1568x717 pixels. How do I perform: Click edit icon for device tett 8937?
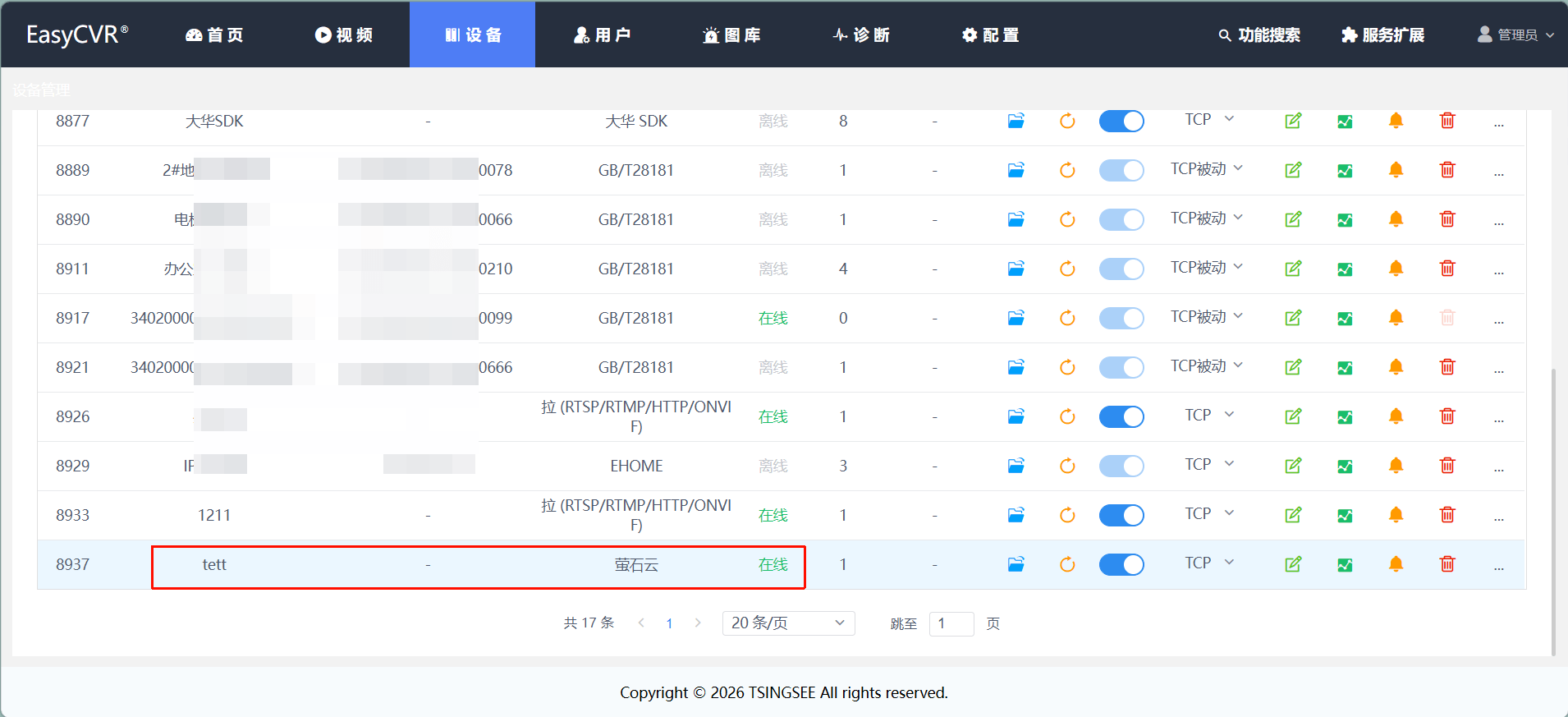click(1293, 564)
